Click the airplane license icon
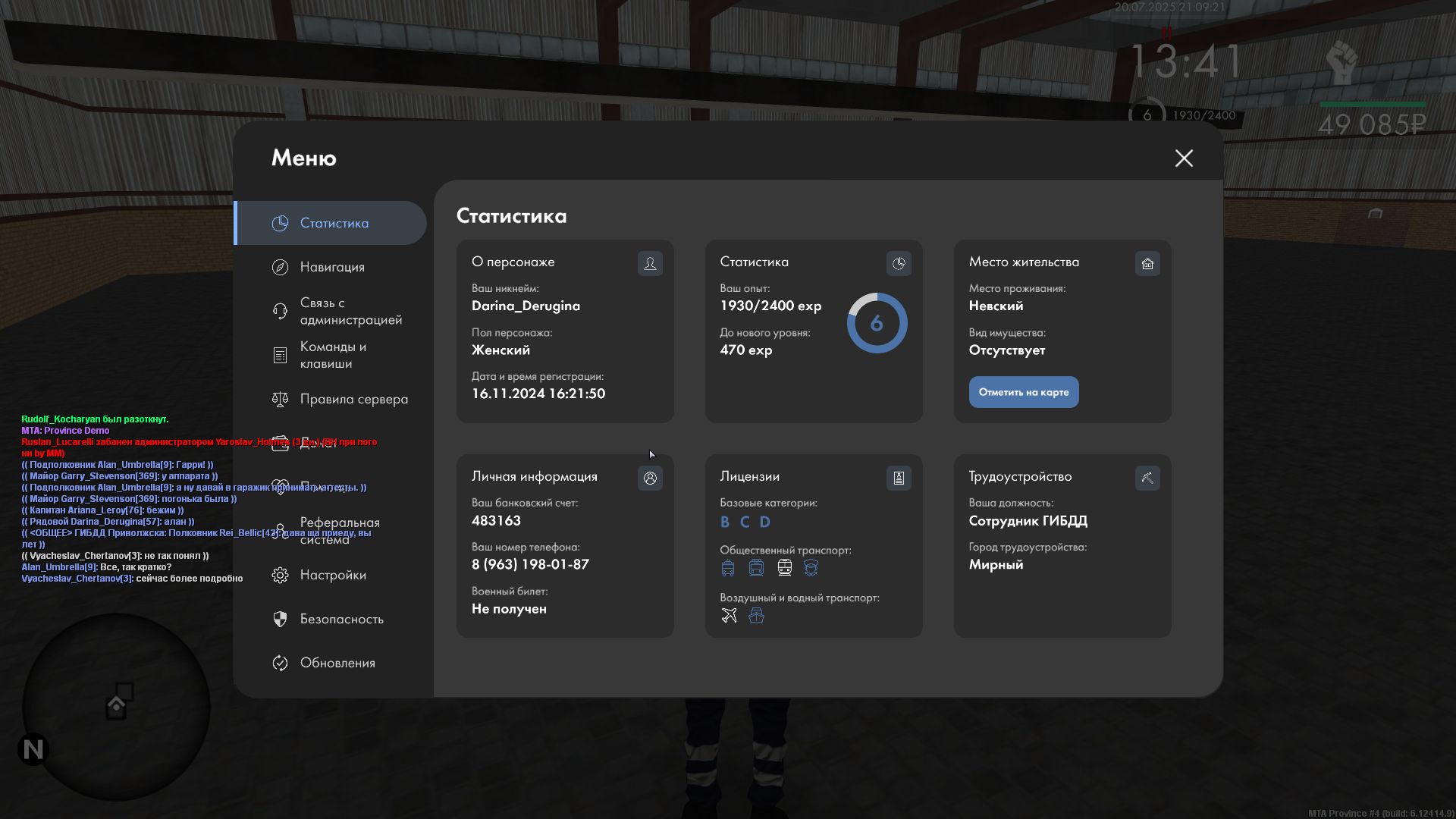 [729, 615]
